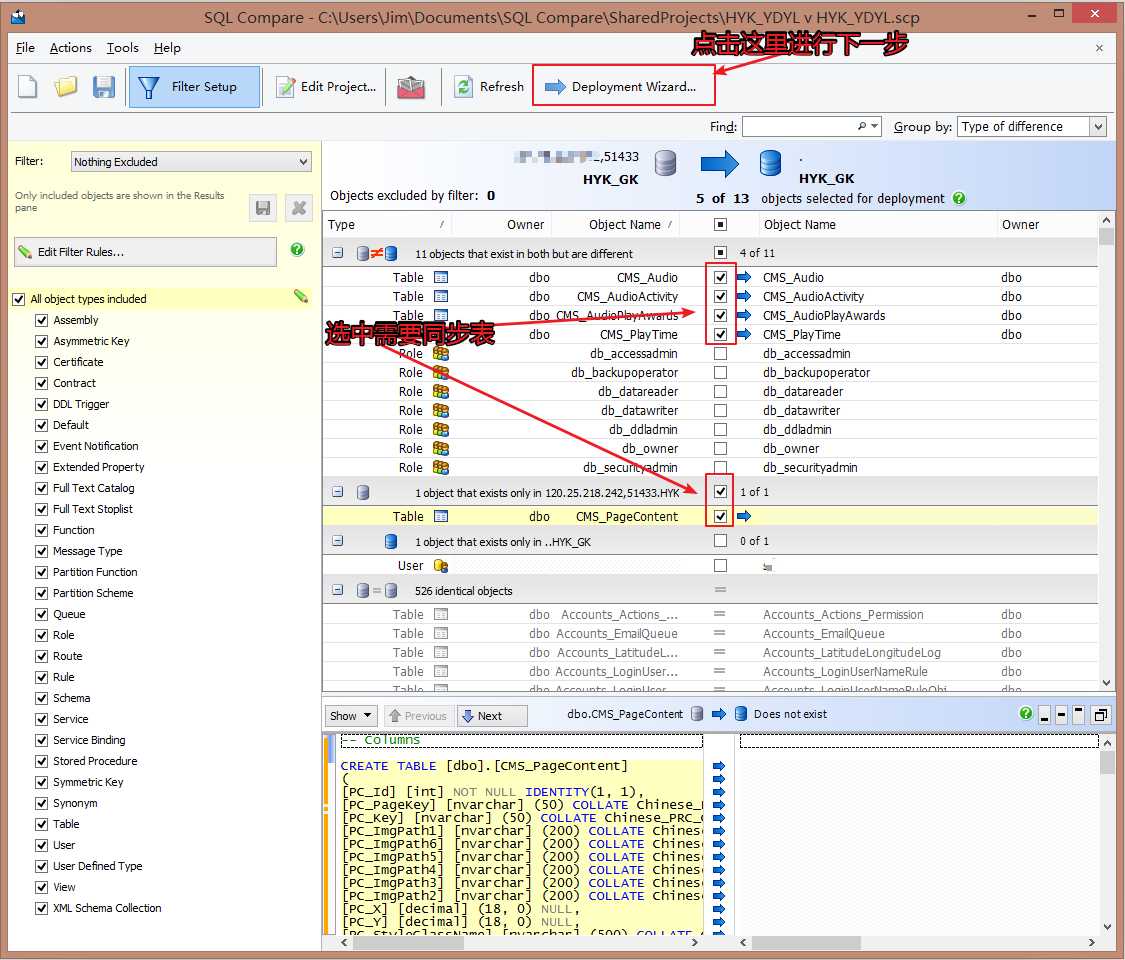The image size is (1125, 960).
Task: Click the Filter Setup funnel button
Action: (194, 87)
